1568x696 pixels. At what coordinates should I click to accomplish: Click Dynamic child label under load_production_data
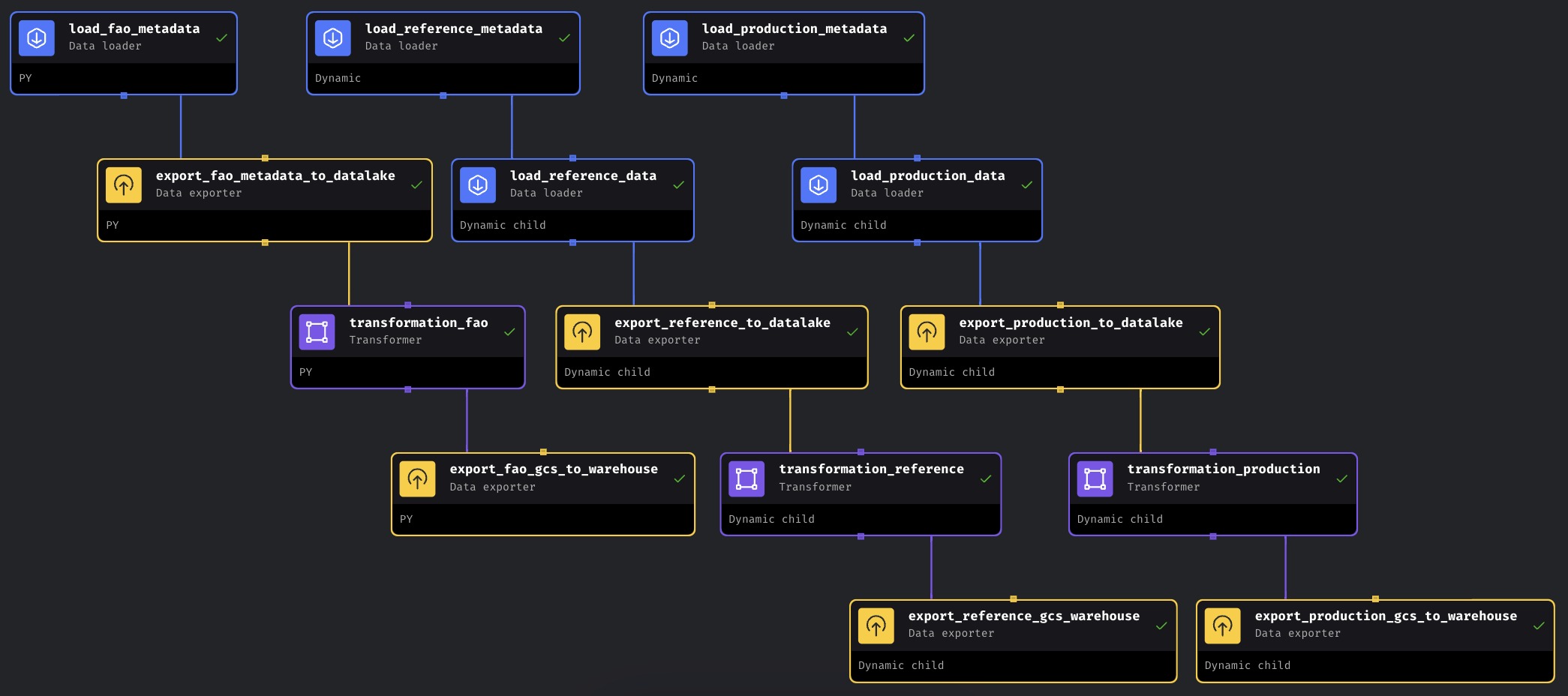843,225
